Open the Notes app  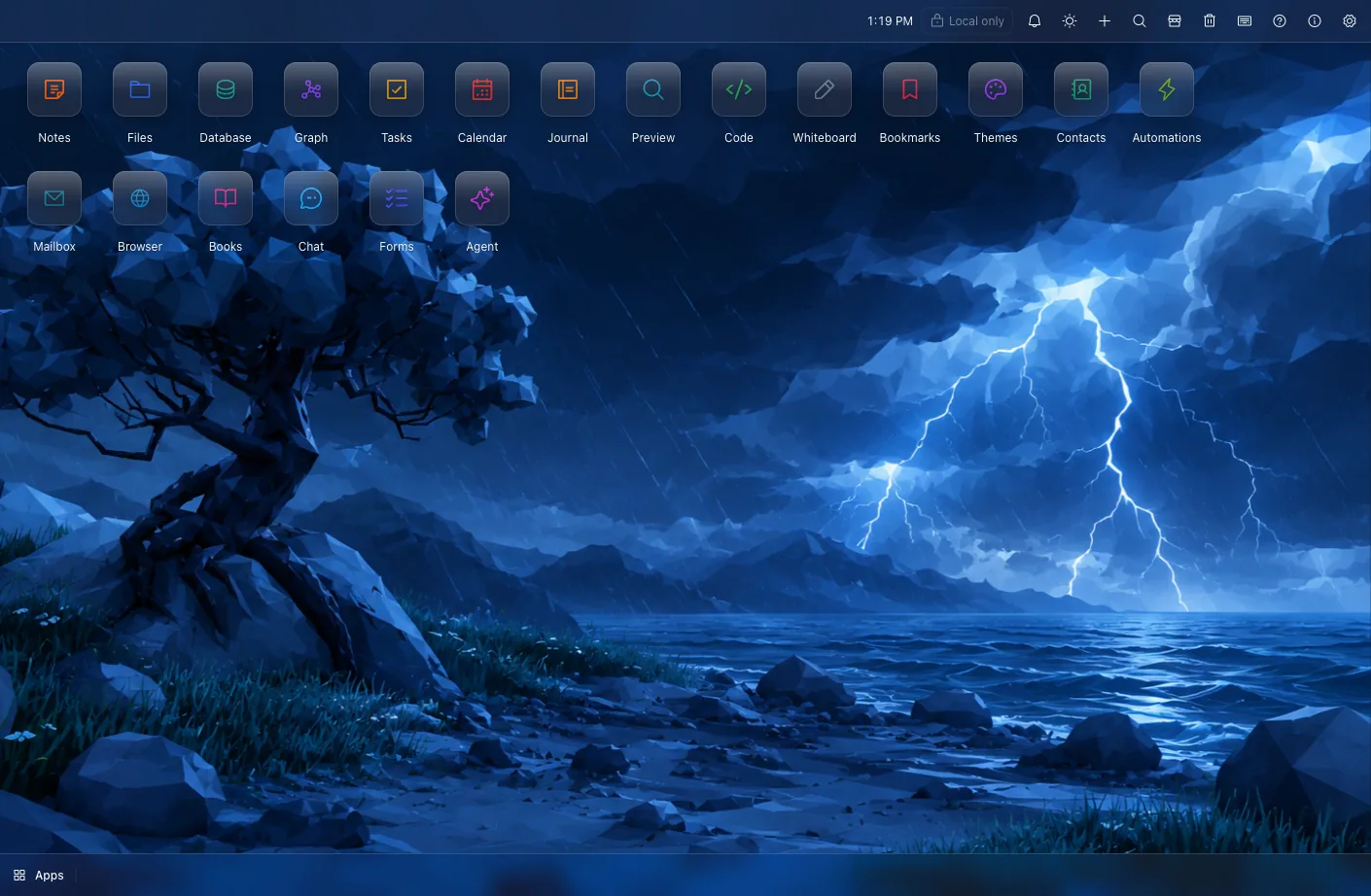[54, 89]
